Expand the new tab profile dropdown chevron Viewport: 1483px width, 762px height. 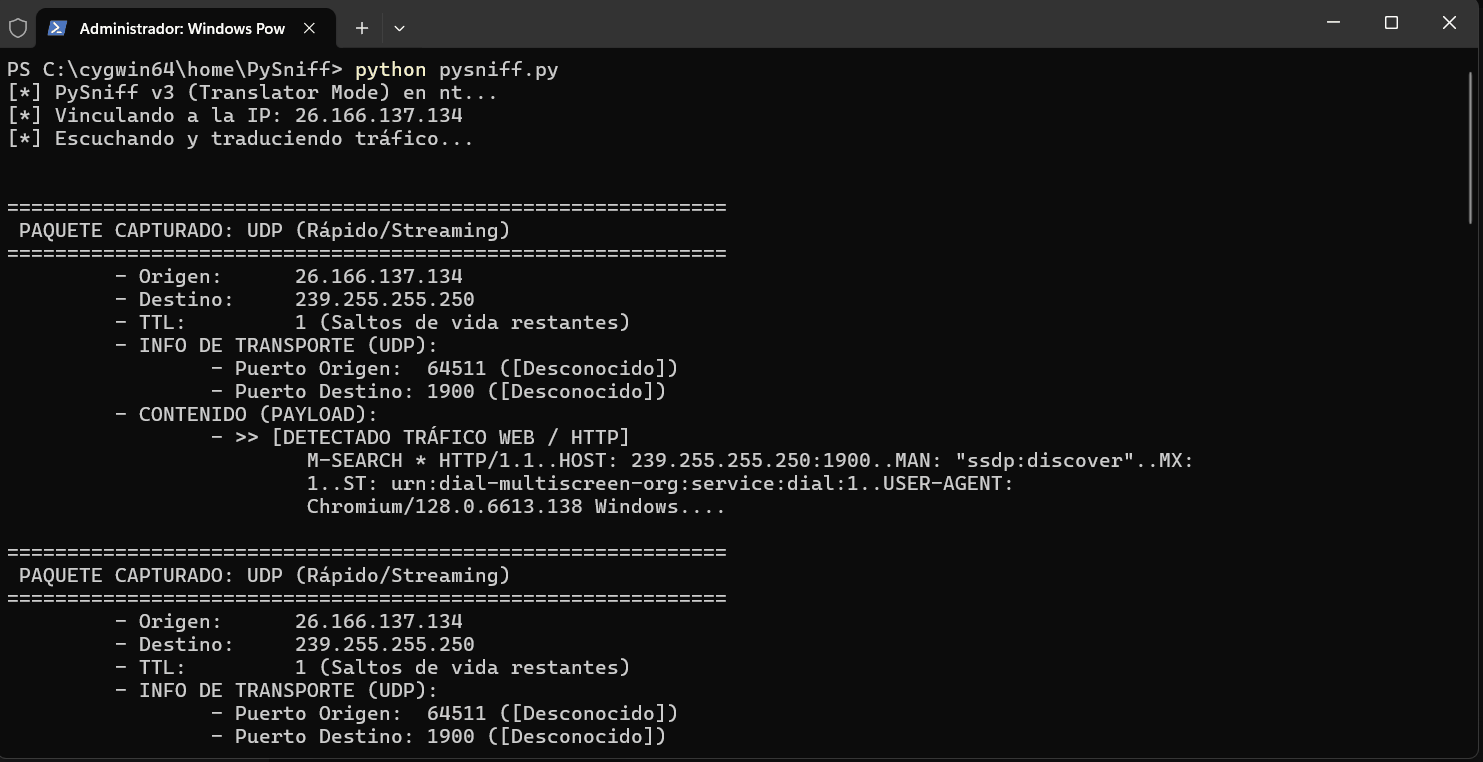399,28
